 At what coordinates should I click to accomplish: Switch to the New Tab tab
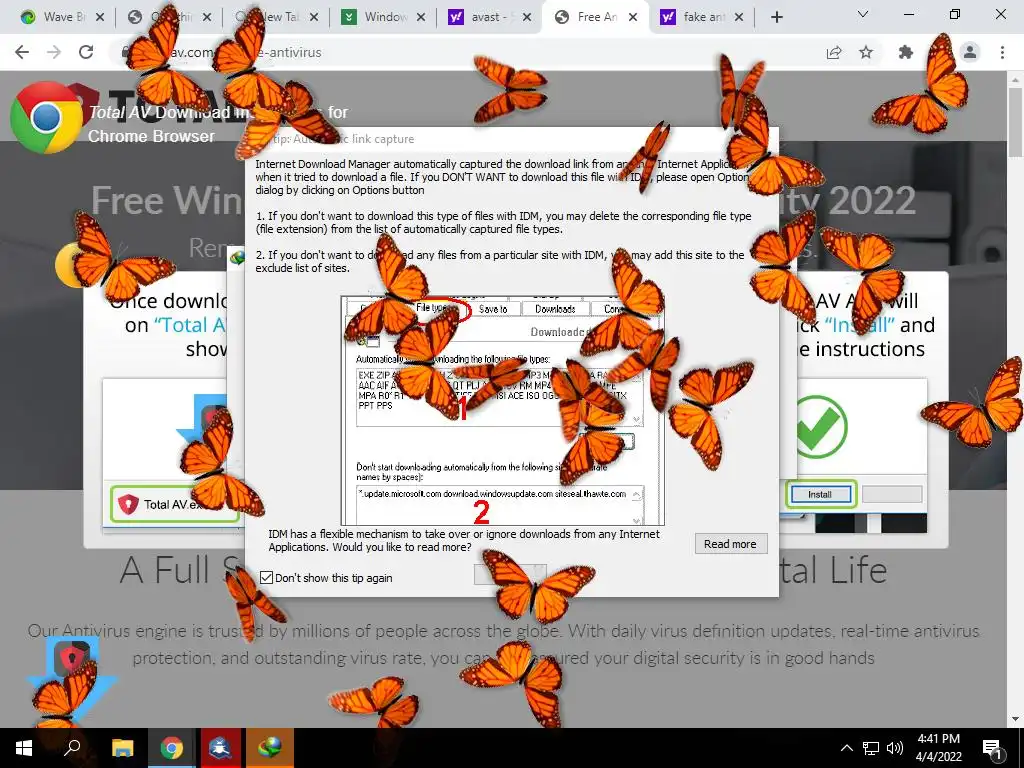pyautogui.click(x=274, y=17)
